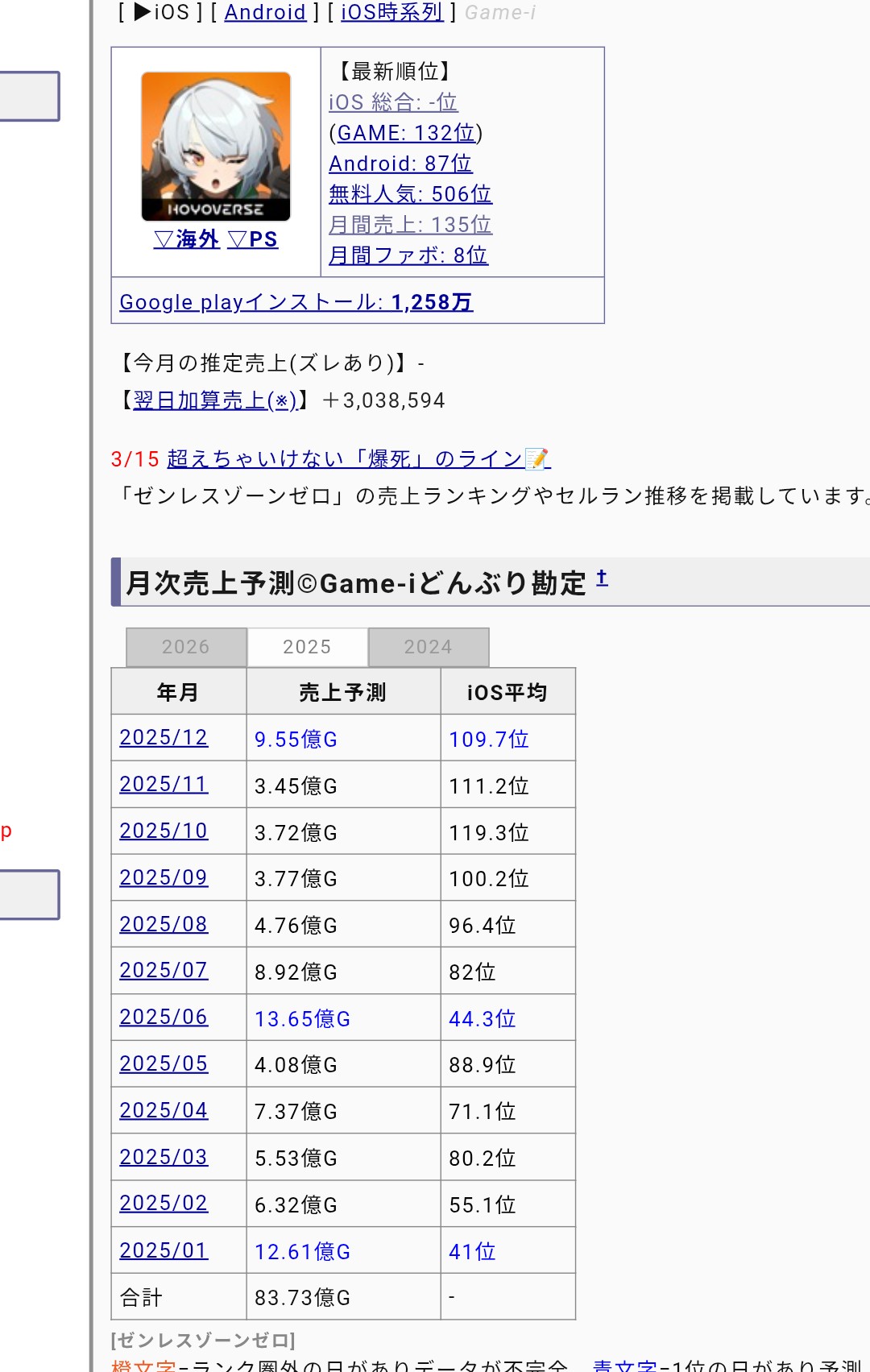Select the 2024 year tab
The image size is (870, 1372).
pyautogui.click(x=428, y=647)
